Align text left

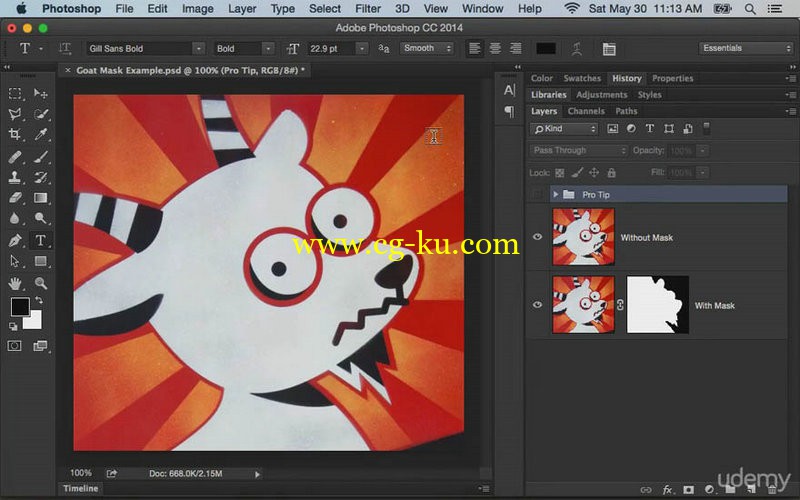coord(474,48)
